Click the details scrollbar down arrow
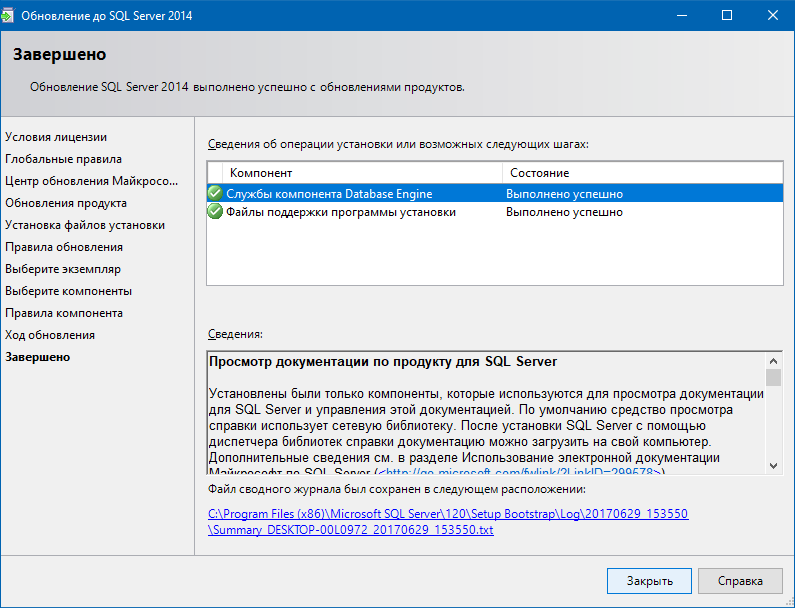795x608 pixels. click(x=773, y=466)
